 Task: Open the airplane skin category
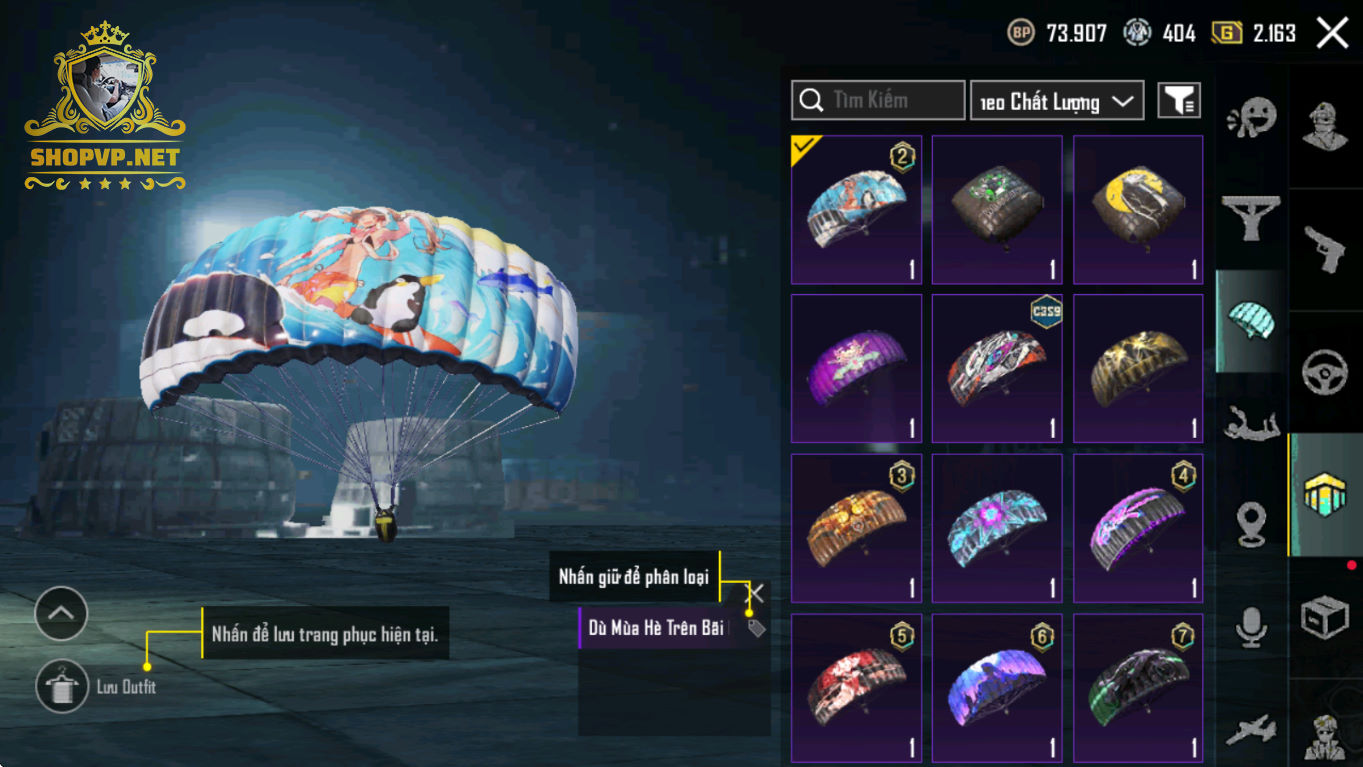1251,729
